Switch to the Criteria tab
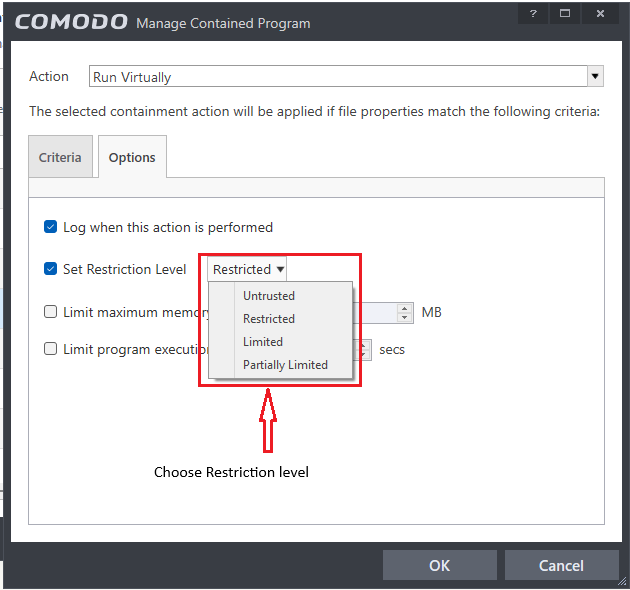This screenshot has width=630, height=590. (x=60, y=158)
